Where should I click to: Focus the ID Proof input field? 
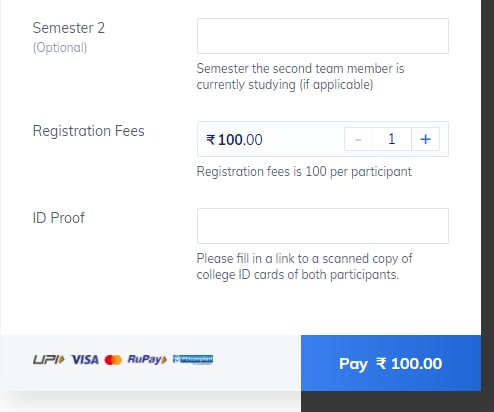point(323,226)
